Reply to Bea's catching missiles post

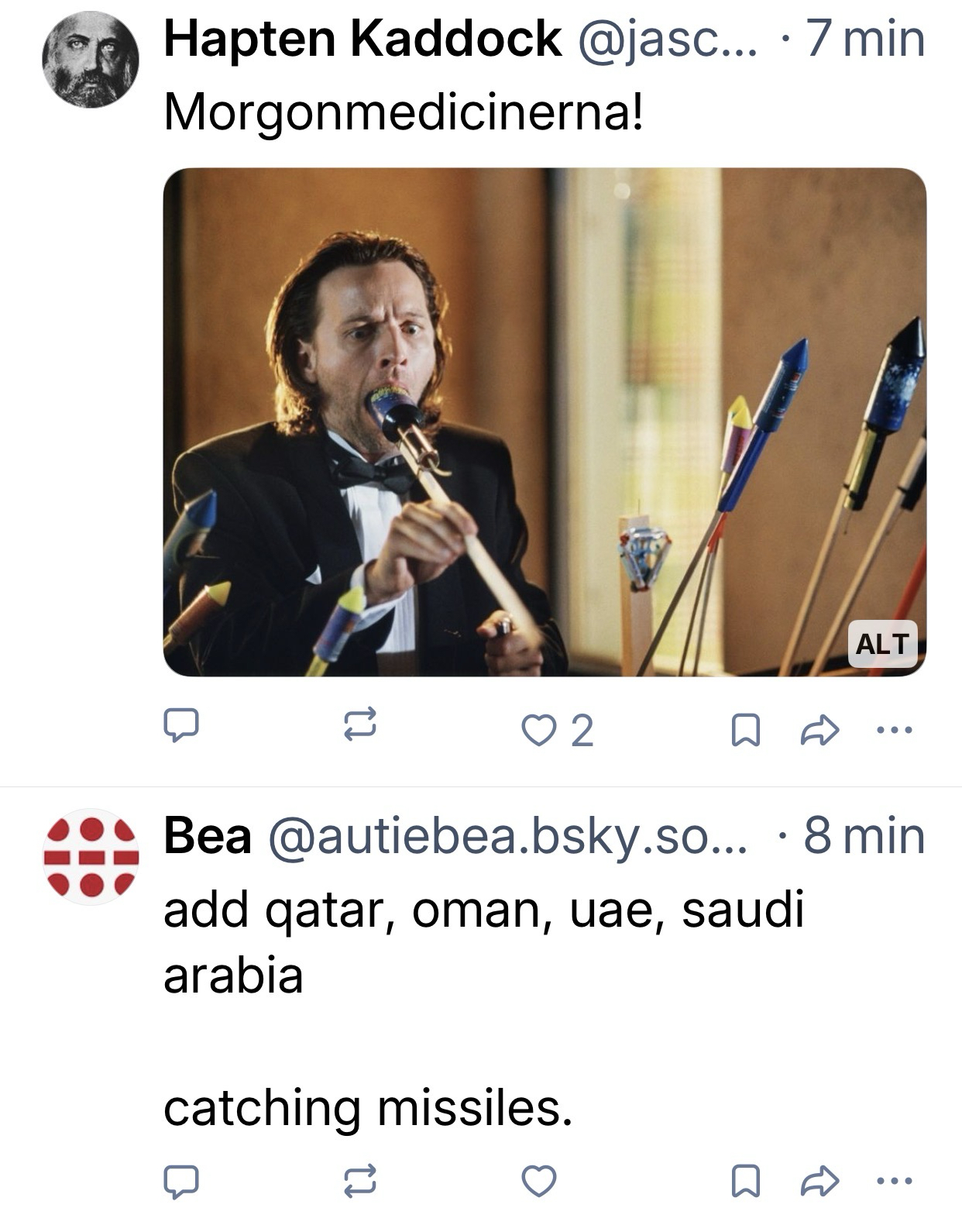pyautogui.click(x=180, y=1181)
